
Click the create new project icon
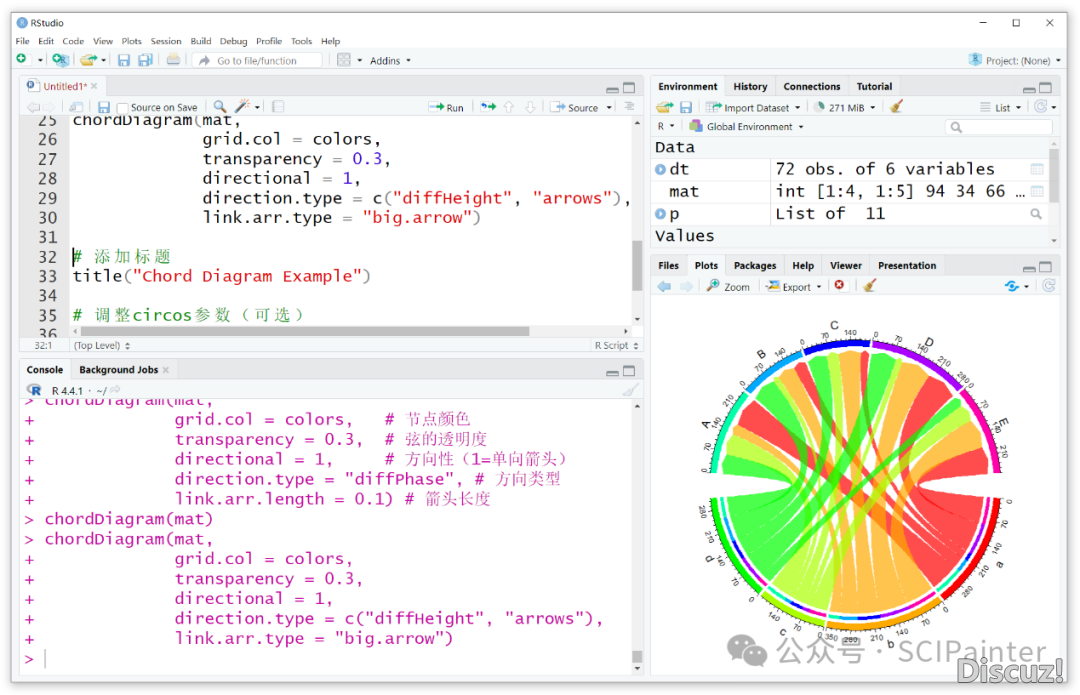(60, 60)
